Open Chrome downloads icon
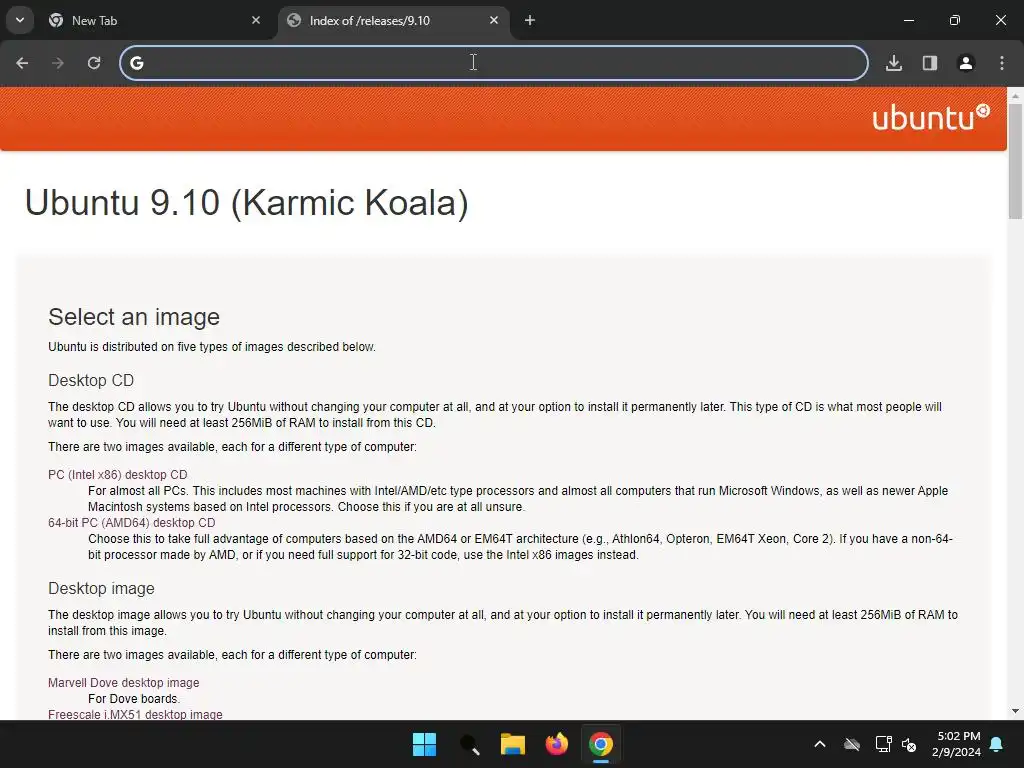 [x=894, y=63]
